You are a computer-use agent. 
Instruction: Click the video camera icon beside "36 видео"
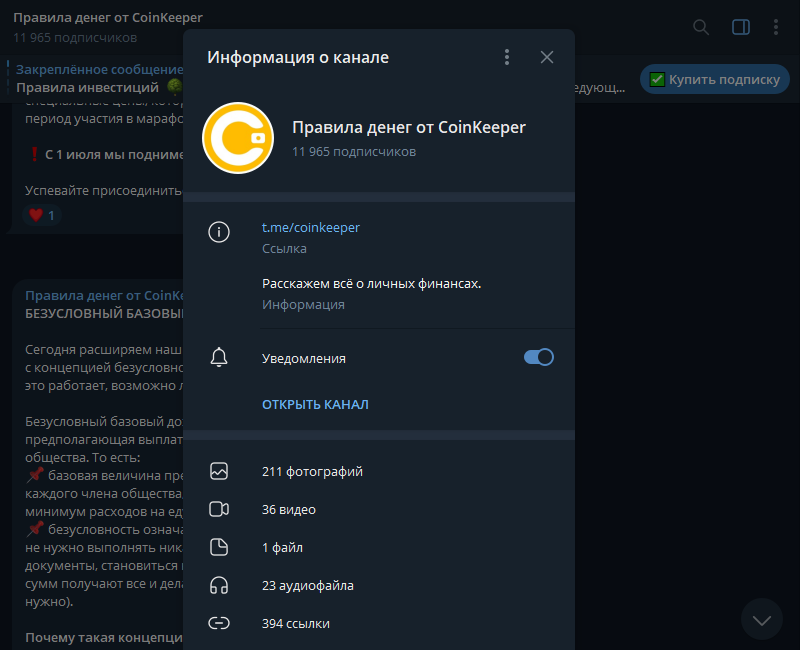[x=219, y=509]
